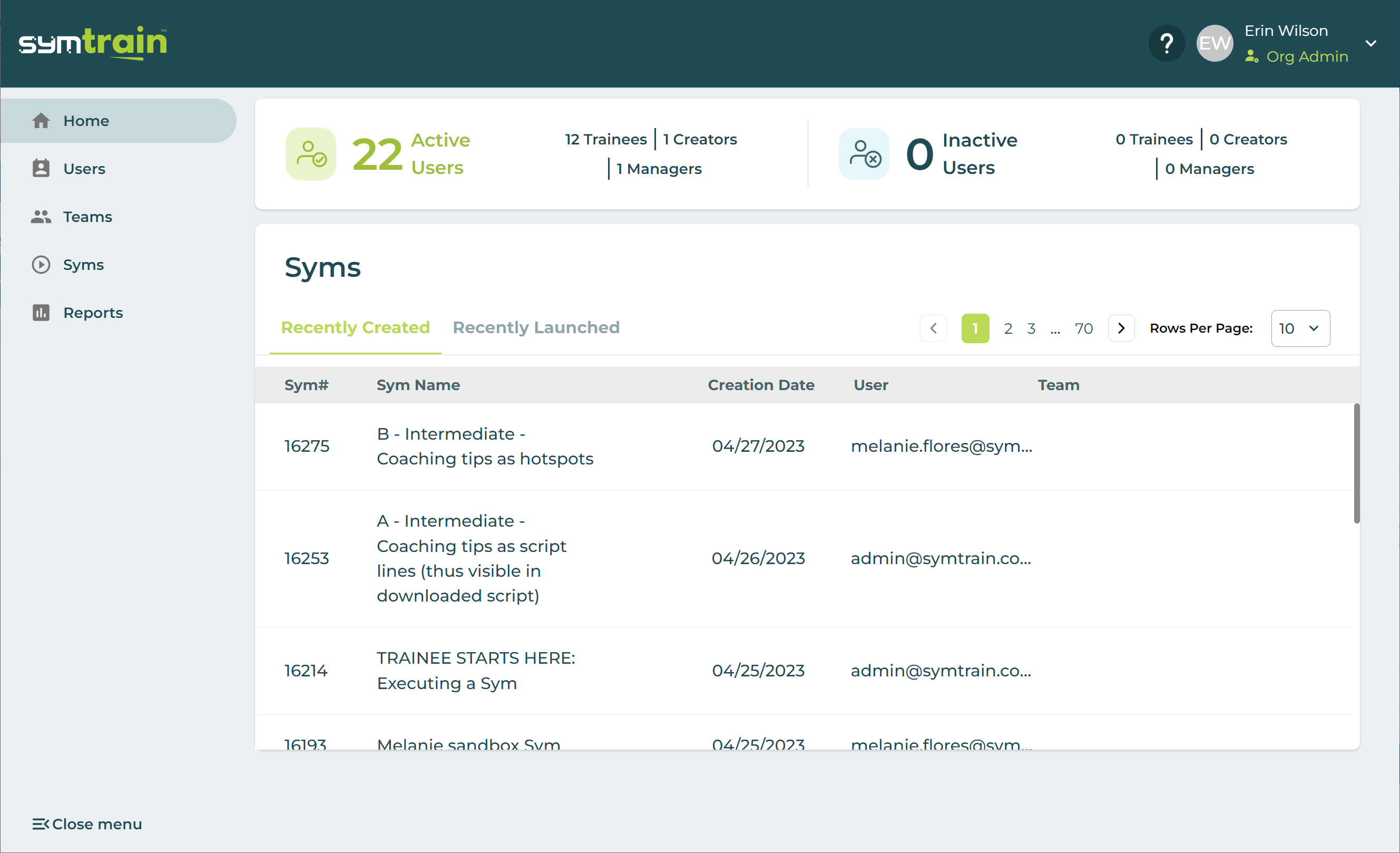Select page 1 in pagination
Image resolution: width=1400 pixels, height=853 pixels.
coord(975,328)
